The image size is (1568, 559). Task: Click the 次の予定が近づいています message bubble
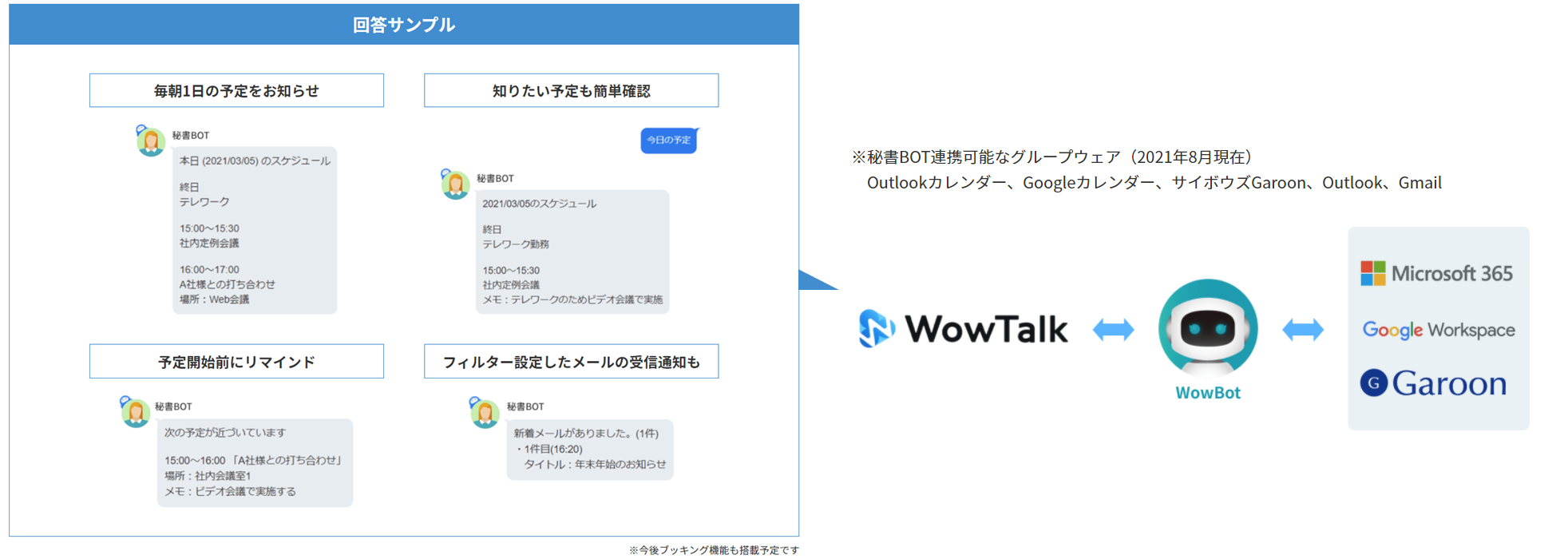coord(255,463)
